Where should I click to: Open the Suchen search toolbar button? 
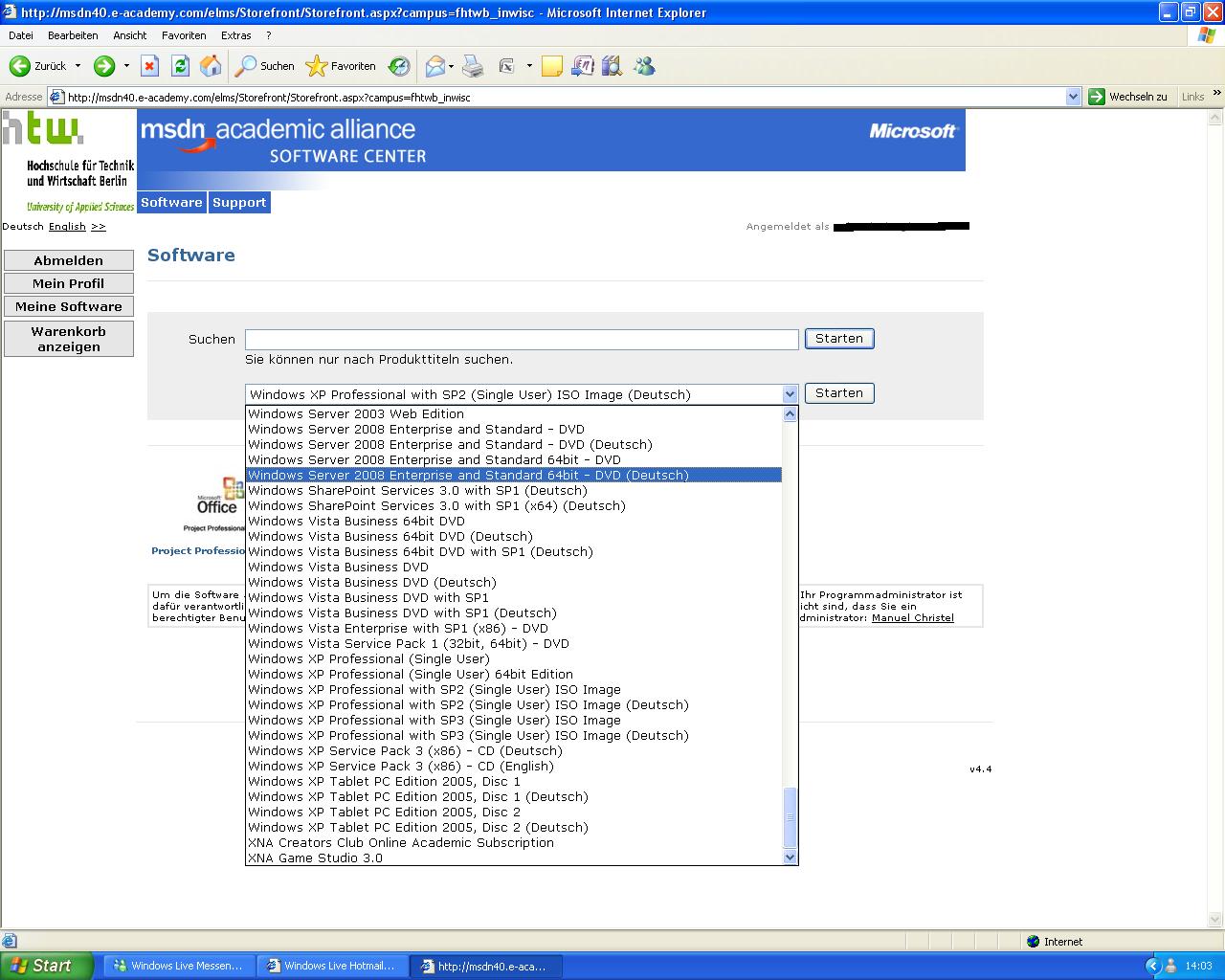(266, 66)
